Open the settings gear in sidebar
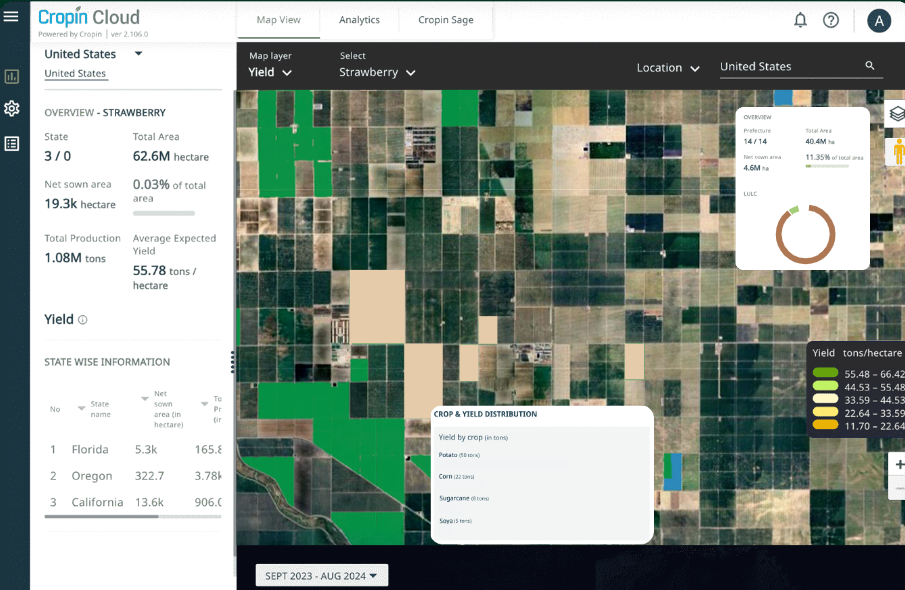The height and width of the screenshot is (590, 905). point(12,109)
